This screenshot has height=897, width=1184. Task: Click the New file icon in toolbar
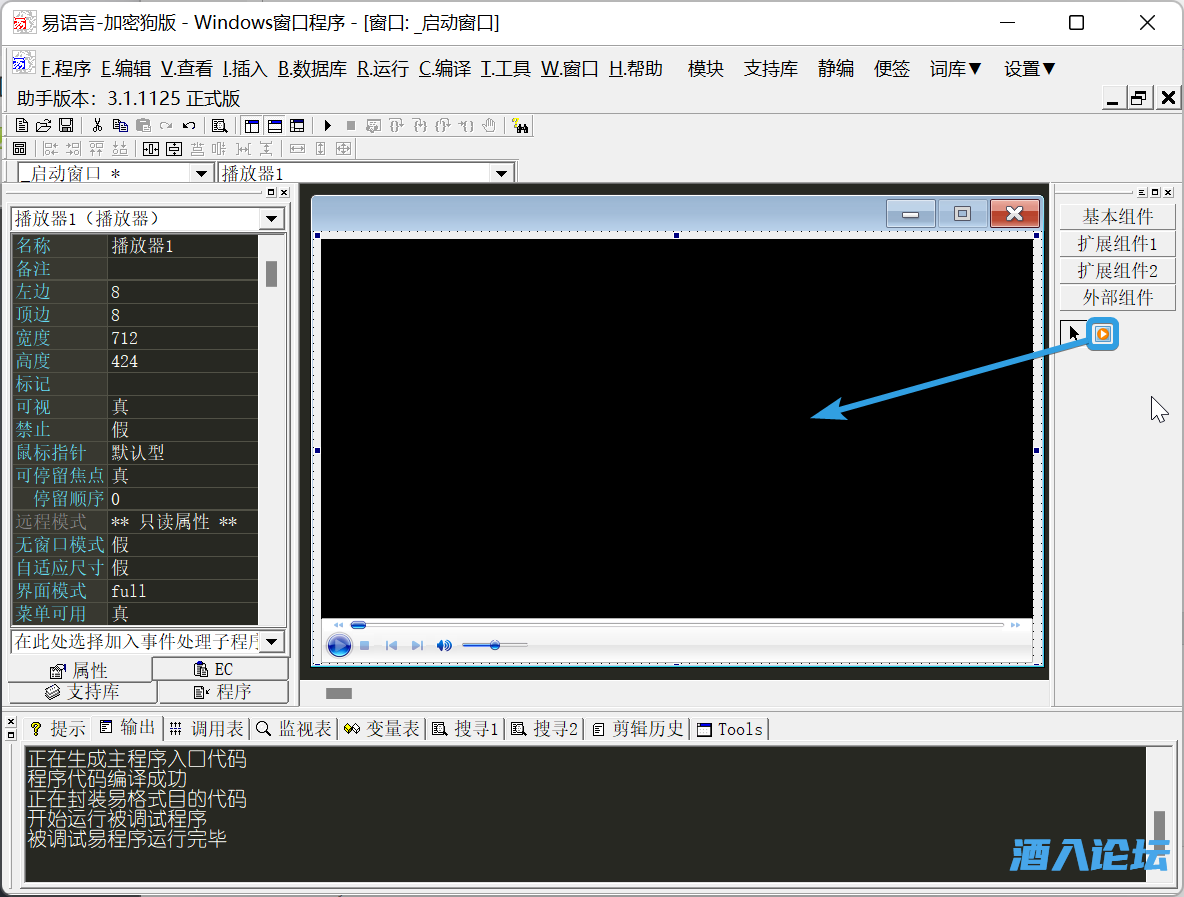(x=22, y=125)
